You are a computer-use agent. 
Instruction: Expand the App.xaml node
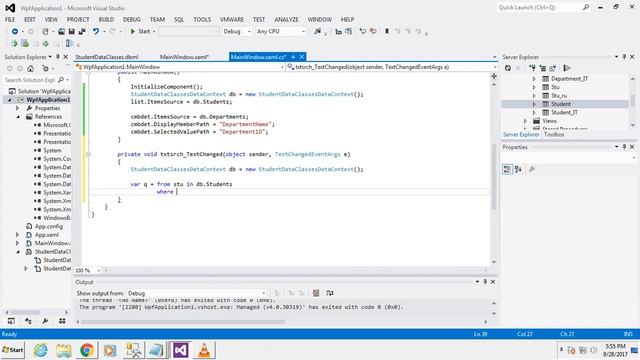tap(18, 235)
